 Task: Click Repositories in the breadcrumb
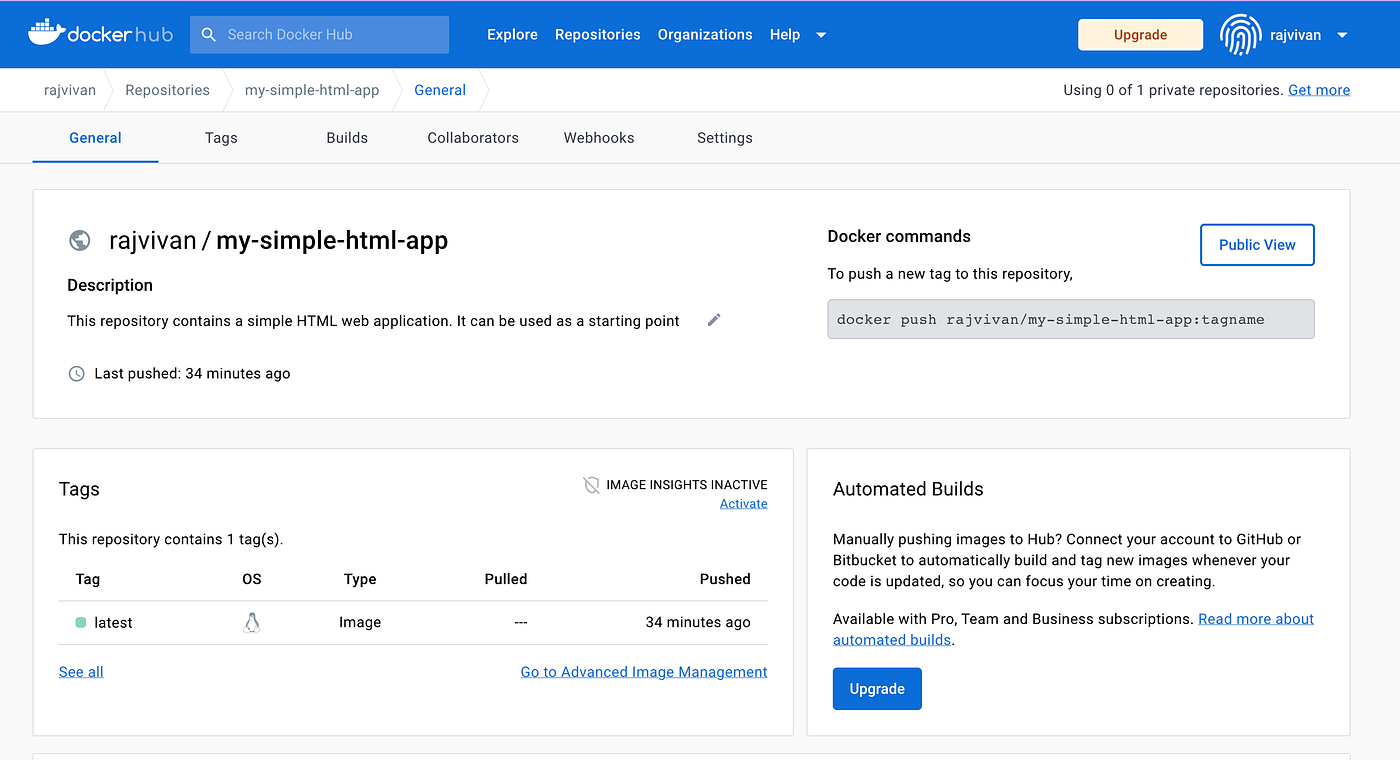point(167,90)
